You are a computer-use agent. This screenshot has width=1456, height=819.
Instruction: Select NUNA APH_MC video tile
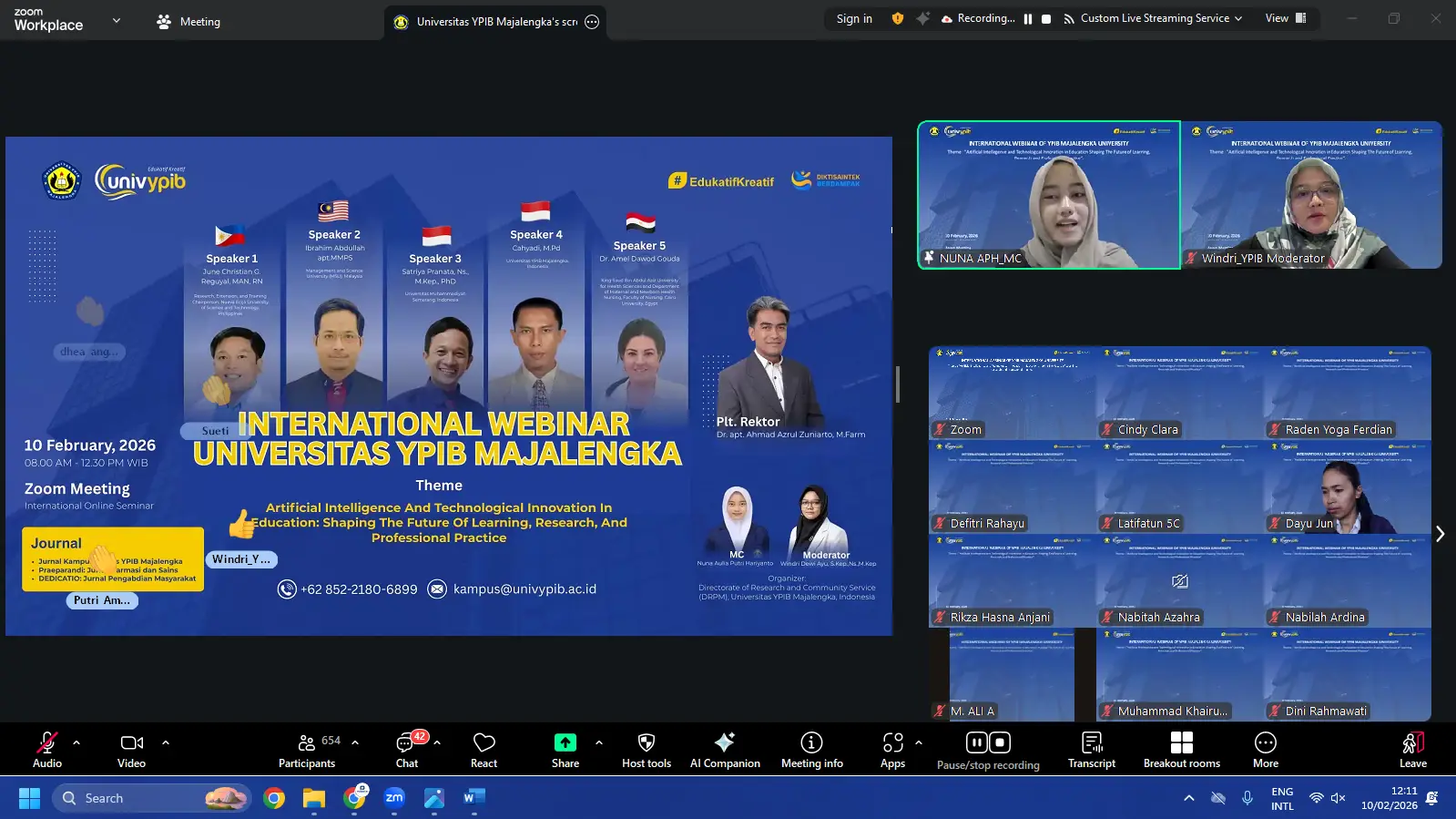click(1049, 195)
